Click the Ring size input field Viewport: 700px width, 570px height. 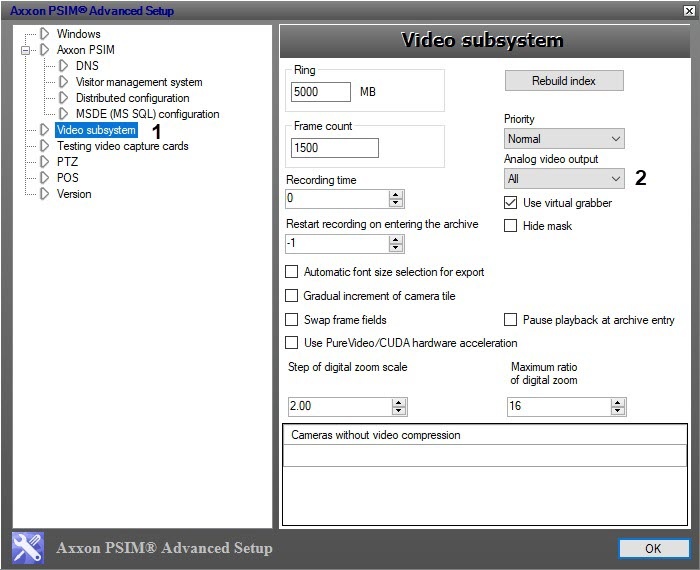click(321, 92)
